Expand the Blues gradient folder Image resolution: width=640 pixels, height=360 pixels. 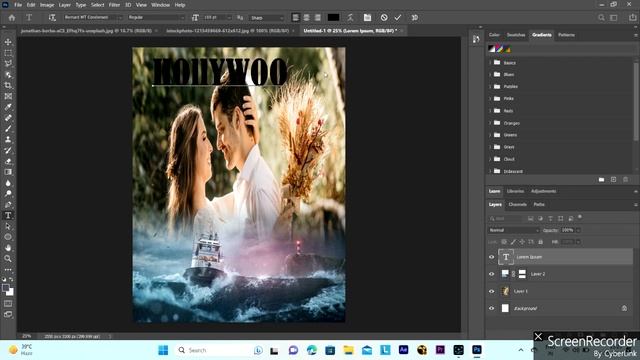point(490,75)
